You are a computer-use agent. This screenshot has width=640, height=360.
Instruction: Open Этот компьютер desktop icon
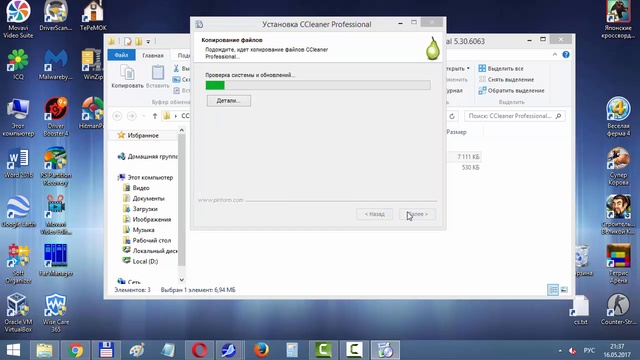click(18, 117)
